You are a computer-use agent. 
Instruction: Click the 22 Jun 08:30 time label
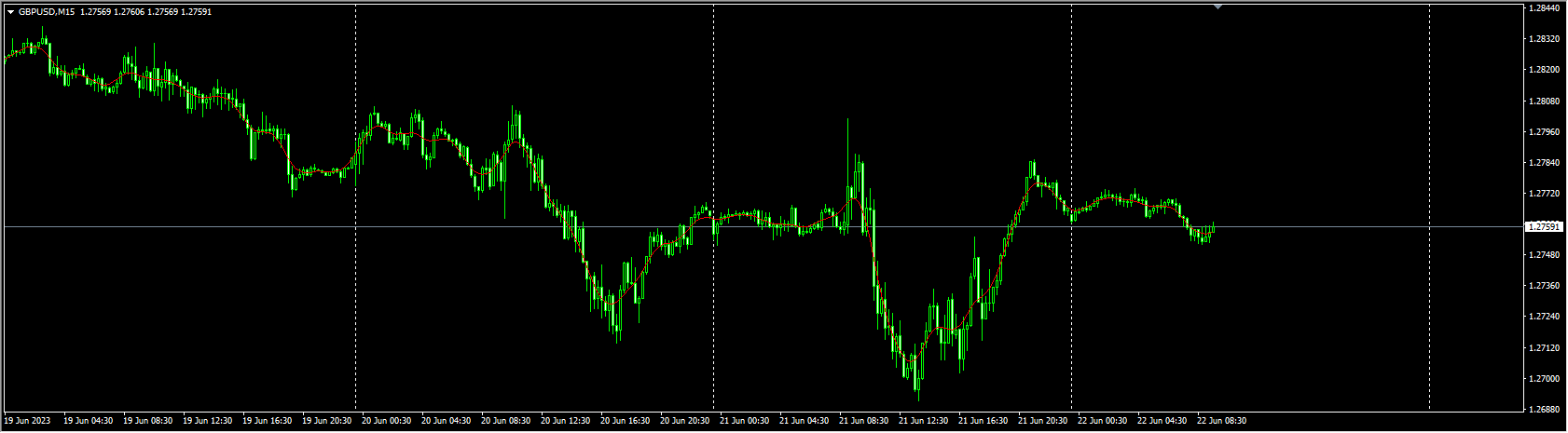pos(1221,421)
